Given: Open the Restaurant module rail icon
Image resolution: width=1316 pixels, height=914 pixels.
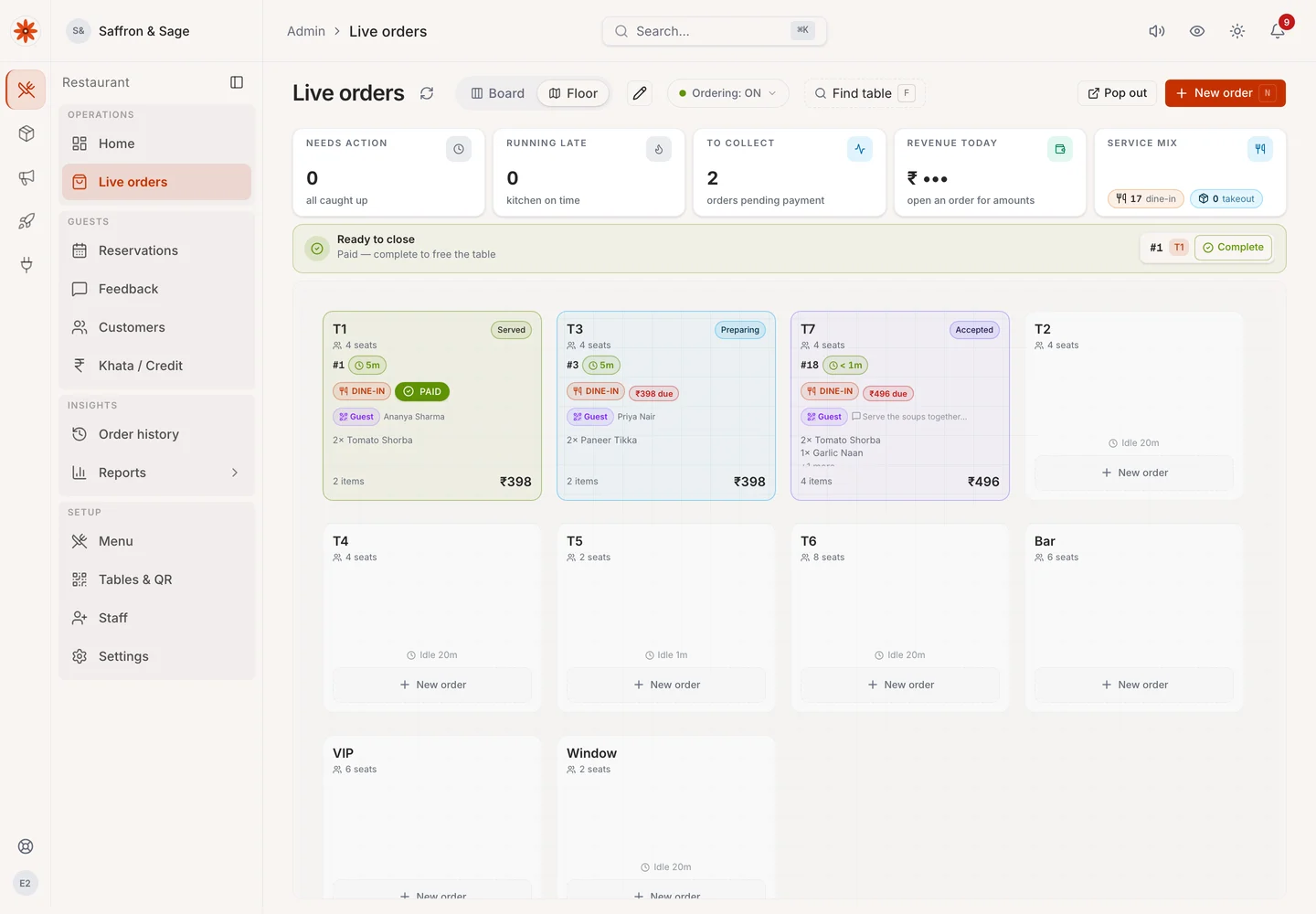Looking at the screenshot, I should (x=26, y=90).
